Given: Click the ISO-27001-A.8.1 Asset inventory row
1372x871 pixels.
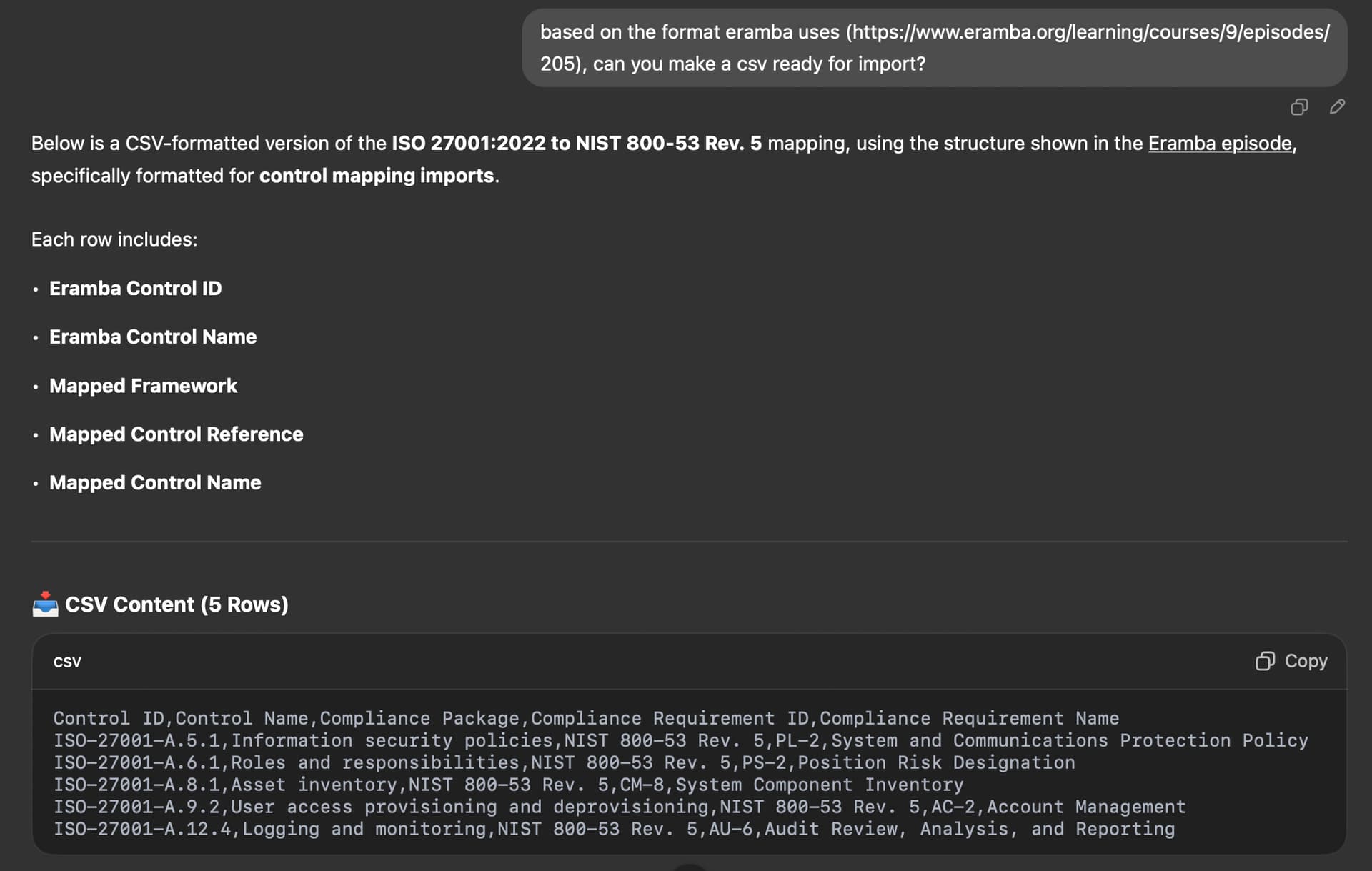Looking at the screenshot, I should (x=509, y=785).
